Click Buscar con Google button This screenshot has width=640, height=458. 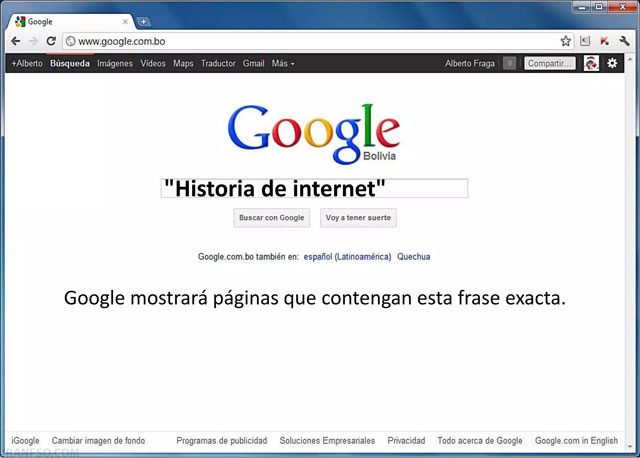[271, 218]
